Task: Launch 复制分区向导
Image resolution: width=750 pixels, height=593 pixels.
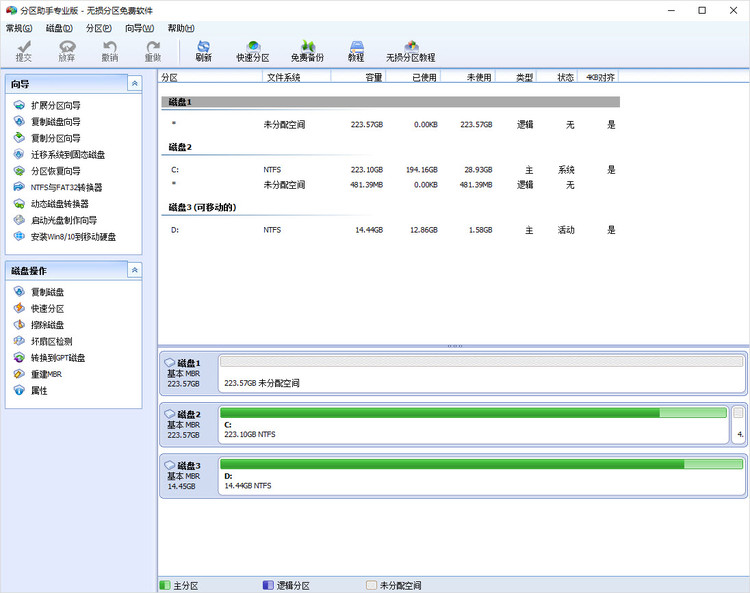Action: coord(47,138)
